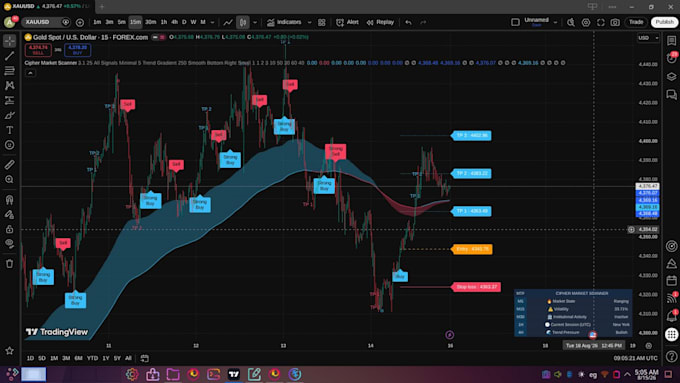This screenshot has width=680, height=383.
Task: Click the XAUUSD symbol search field
Action: (x=42, y=22)
